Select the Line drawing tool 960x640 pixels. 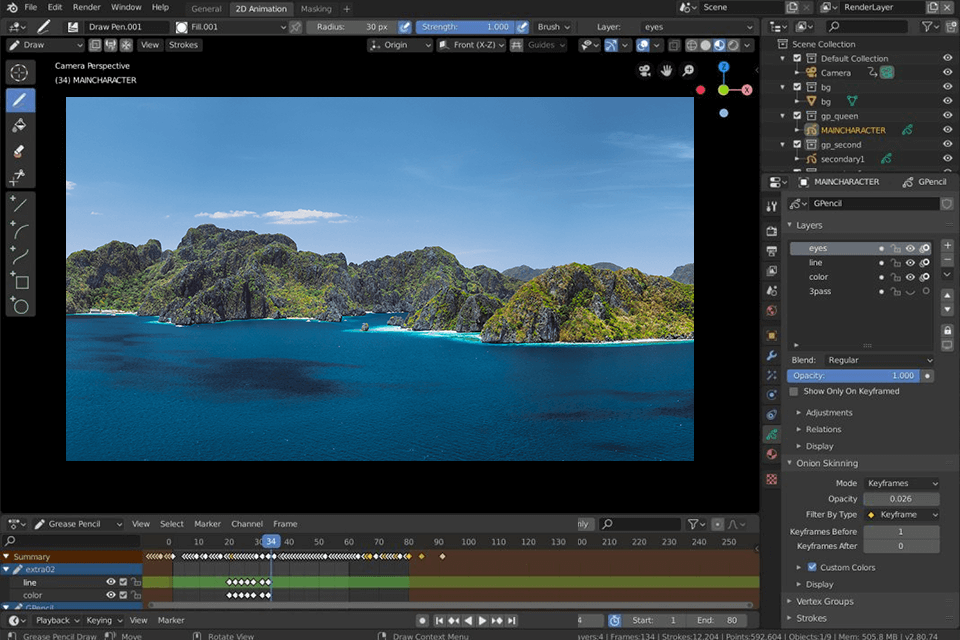(20, 205)
